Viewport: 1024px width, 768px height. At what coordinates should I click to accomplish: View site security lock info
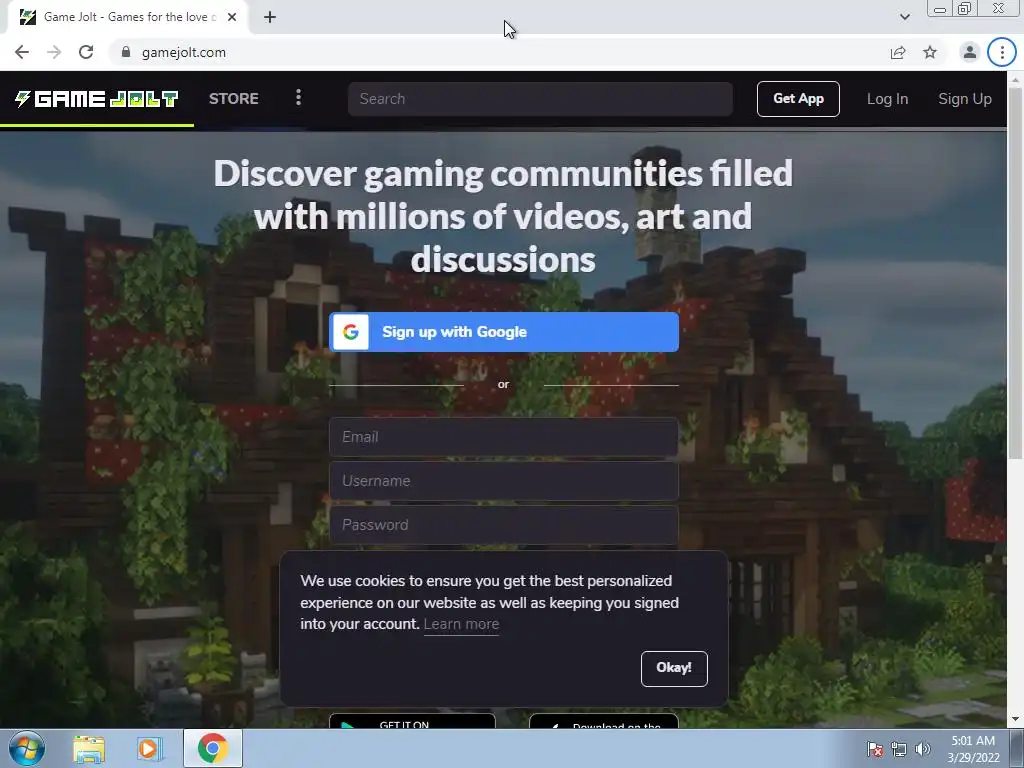click(126, 52)
